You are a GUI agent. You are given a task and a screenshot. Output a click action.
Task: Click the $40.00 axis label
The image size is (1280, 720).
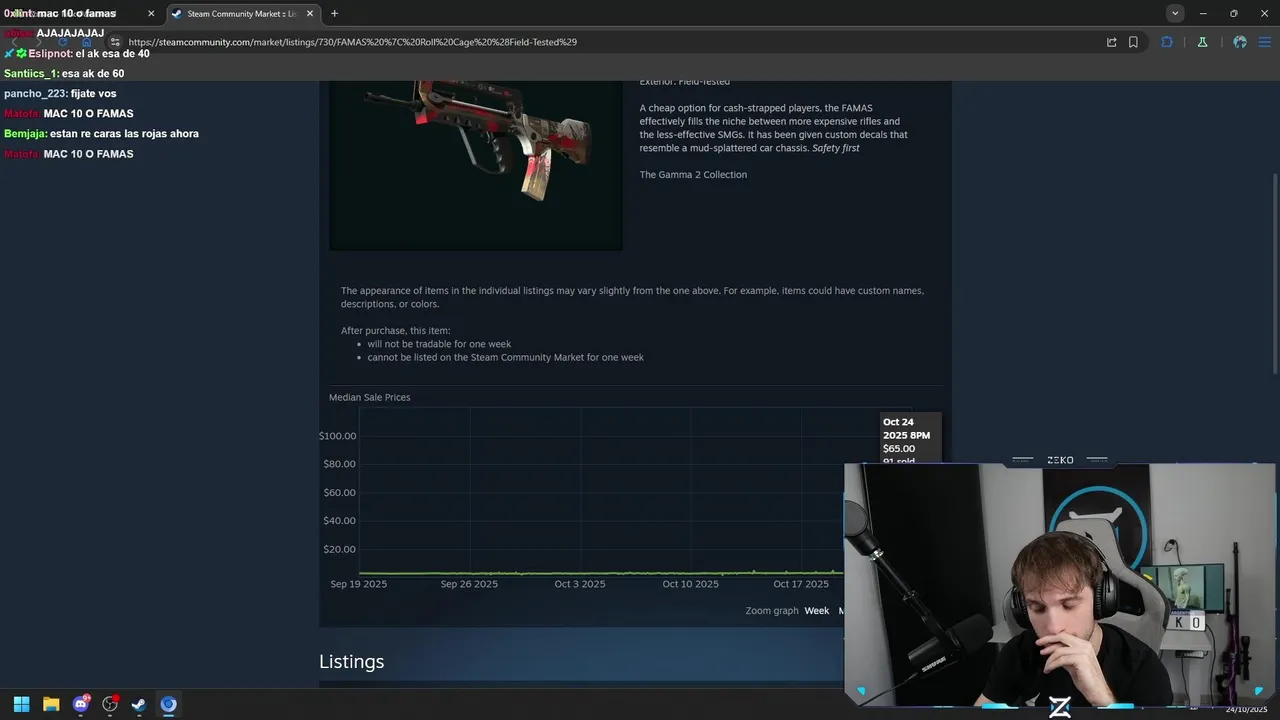click(340, 520)
